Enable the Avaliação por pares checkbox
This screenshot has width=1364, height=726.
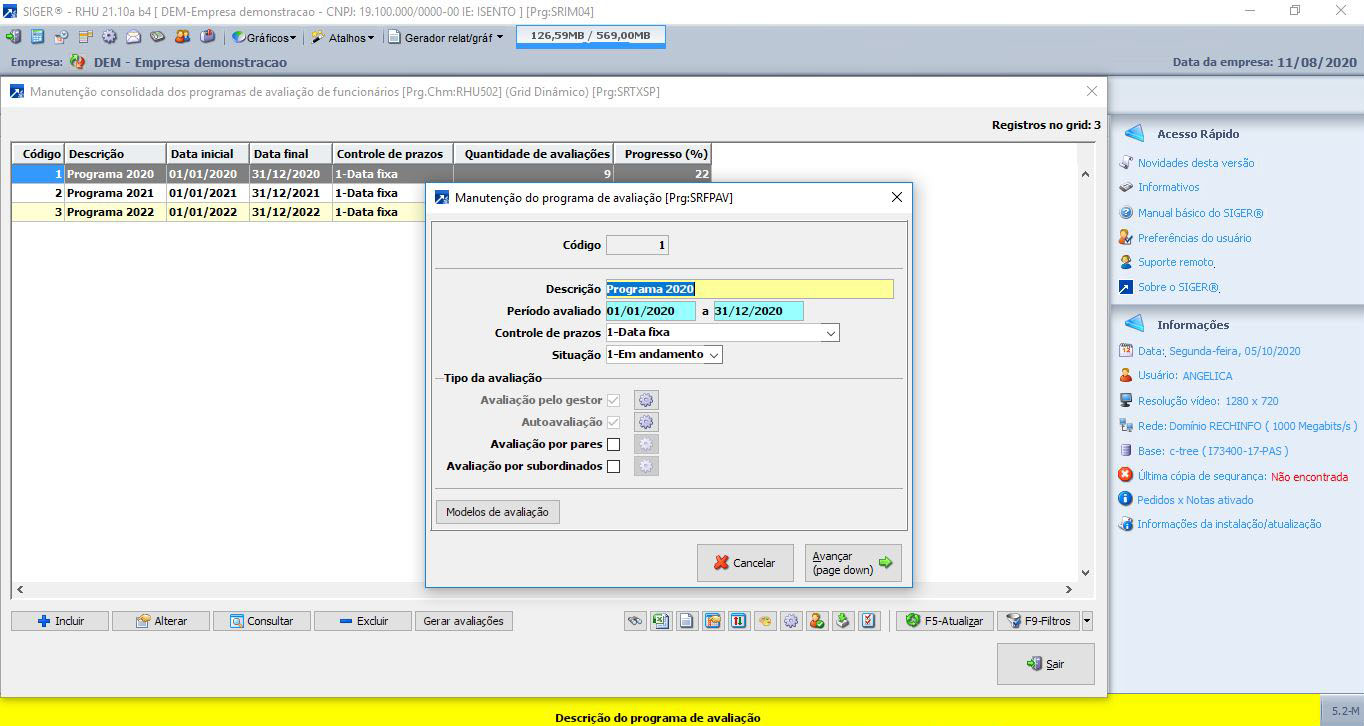pyautogui.click(x=613, y=444)
